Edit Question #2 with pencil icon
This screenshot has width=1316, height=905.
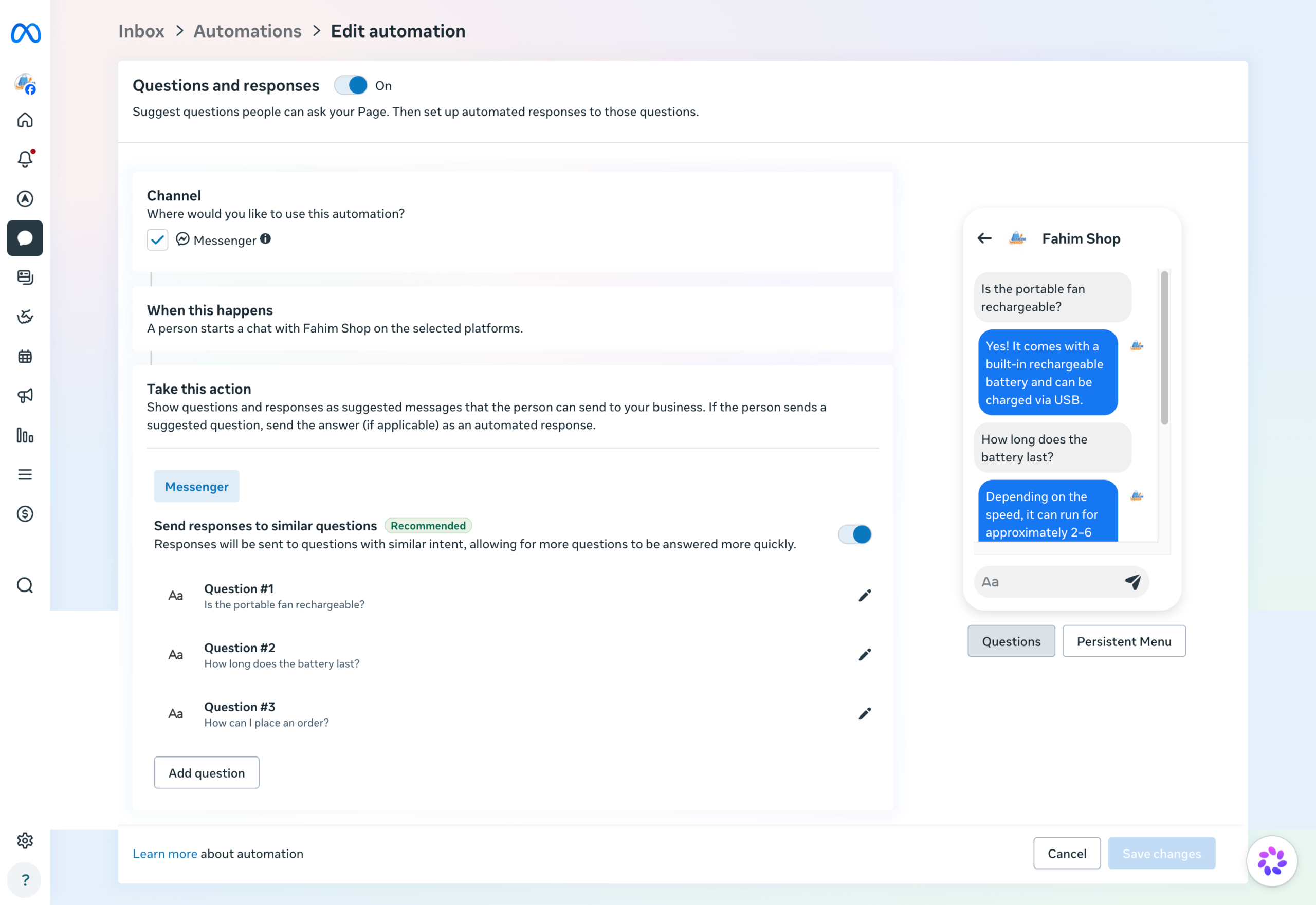coord(865,654)
